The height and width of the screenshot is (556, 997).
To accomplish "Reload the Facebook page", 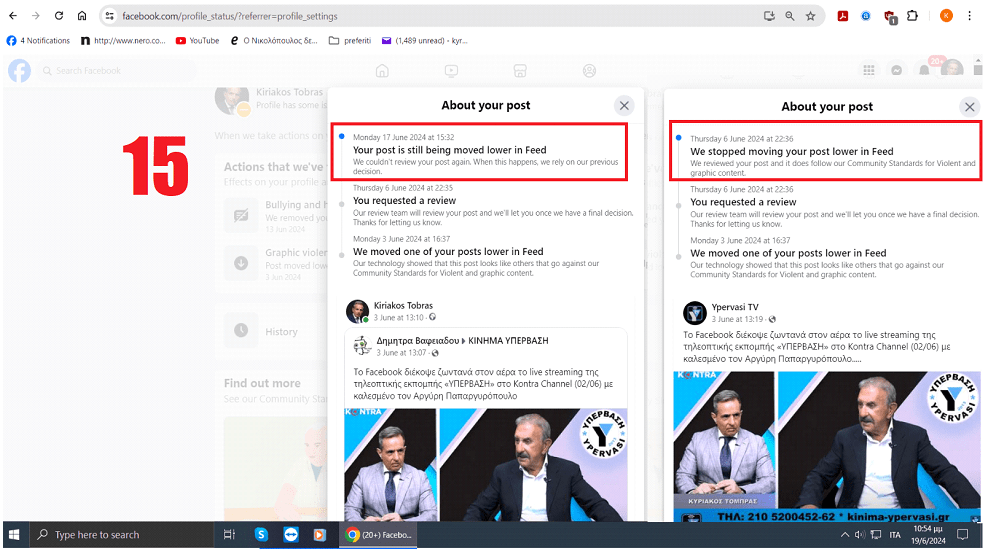I will (58, 16).
